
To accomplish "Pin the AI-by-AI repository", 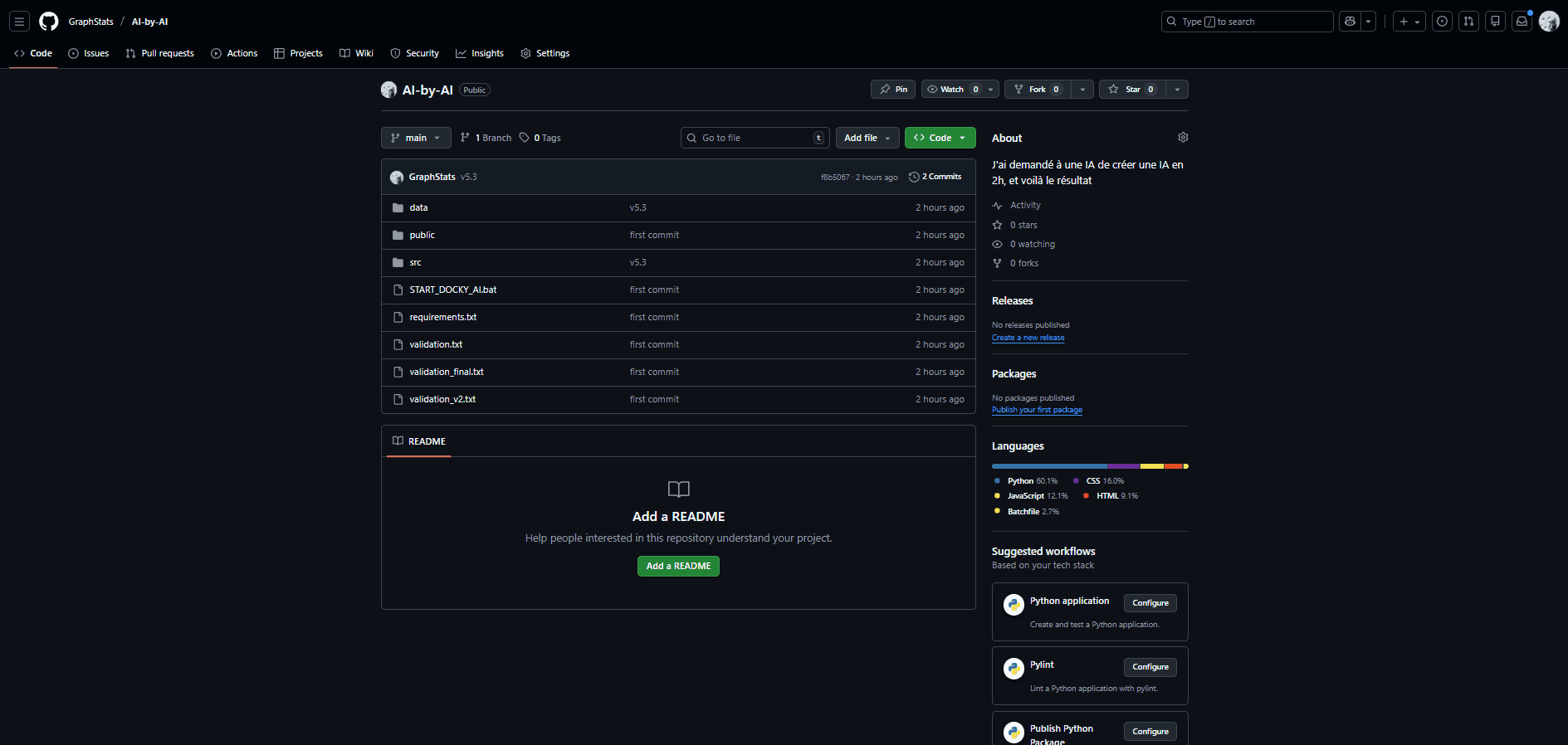I will coord(893,90).
